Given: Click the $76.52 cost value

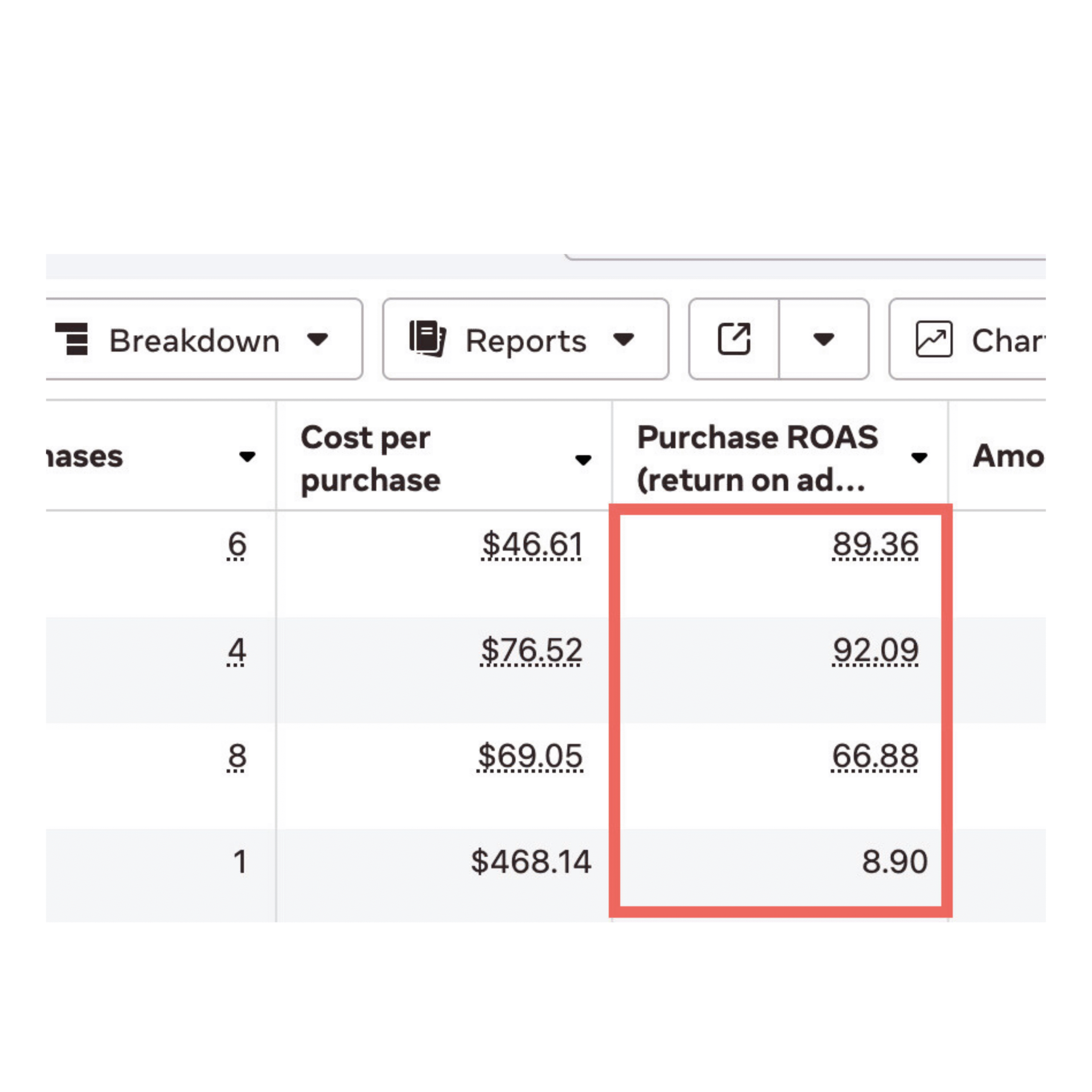Looking at the screenshot, I should click(531, 650).
